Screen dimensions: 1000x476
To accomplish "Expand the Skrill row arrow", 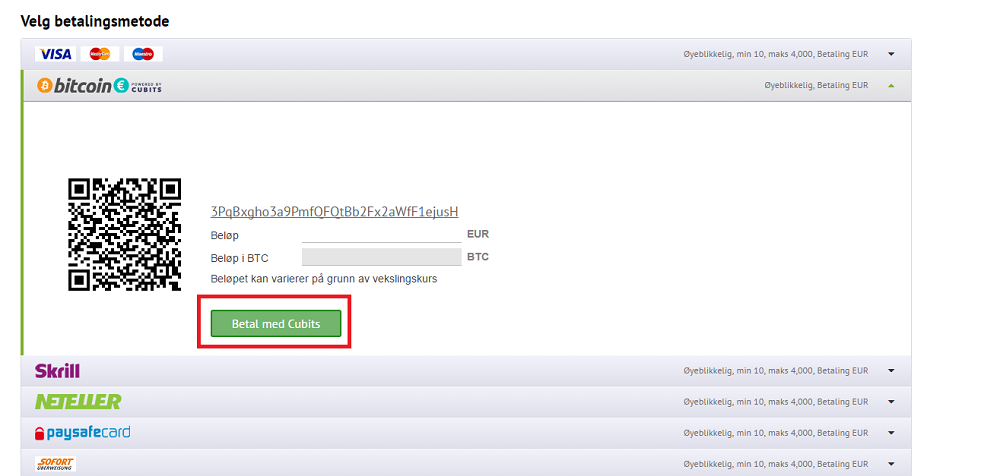I will (x=892, y=371).
